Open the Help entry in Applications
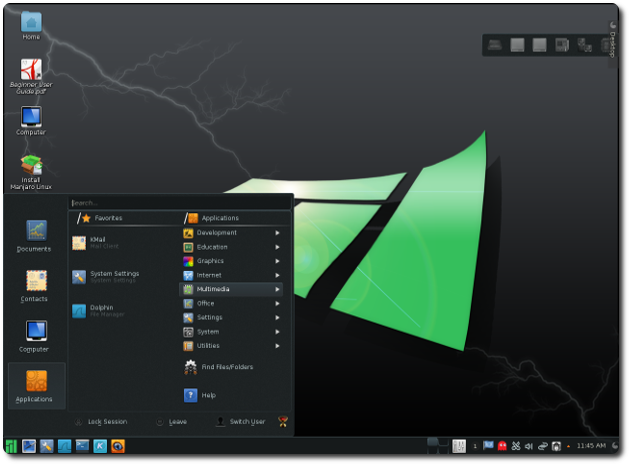This screenshot has width=630, height=465. pos(200,395)
